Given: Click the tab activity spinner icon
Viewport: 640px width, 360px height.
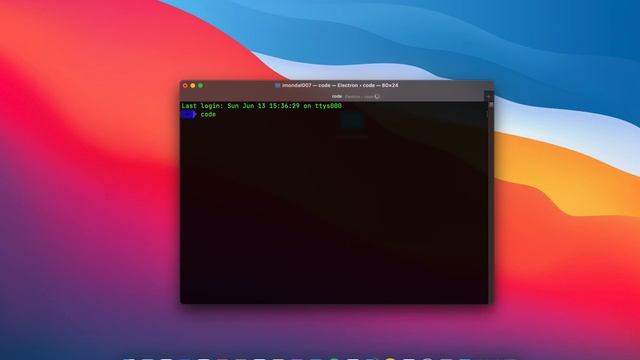Looking at the screenshot, I should click(377, 97).
